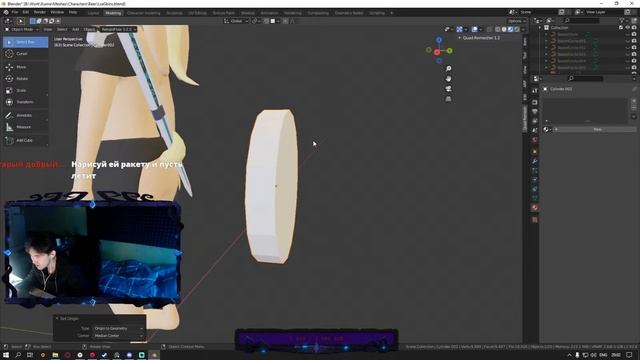Select the Select Box tool
This screenshot has height=360, width=640.
25,42
